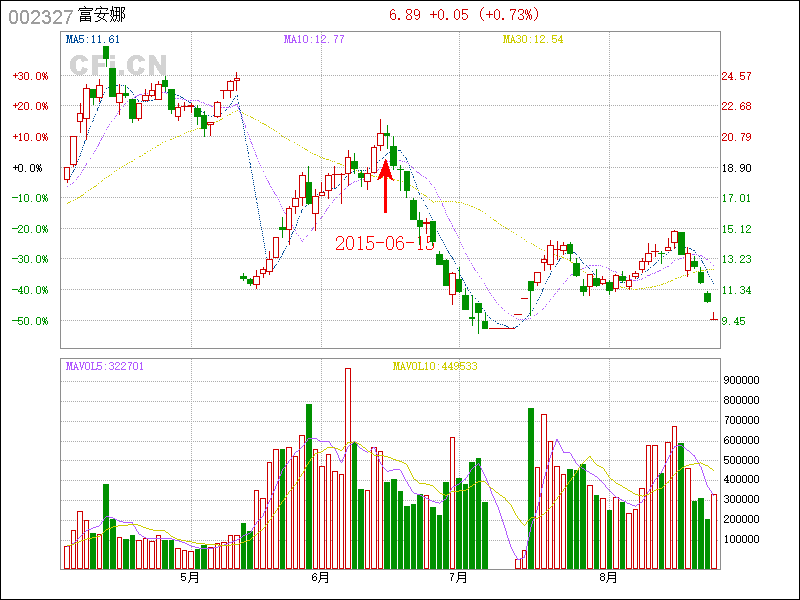Click the +30.0% label on the left axis

pyautogui.click(x=29, y=76)
